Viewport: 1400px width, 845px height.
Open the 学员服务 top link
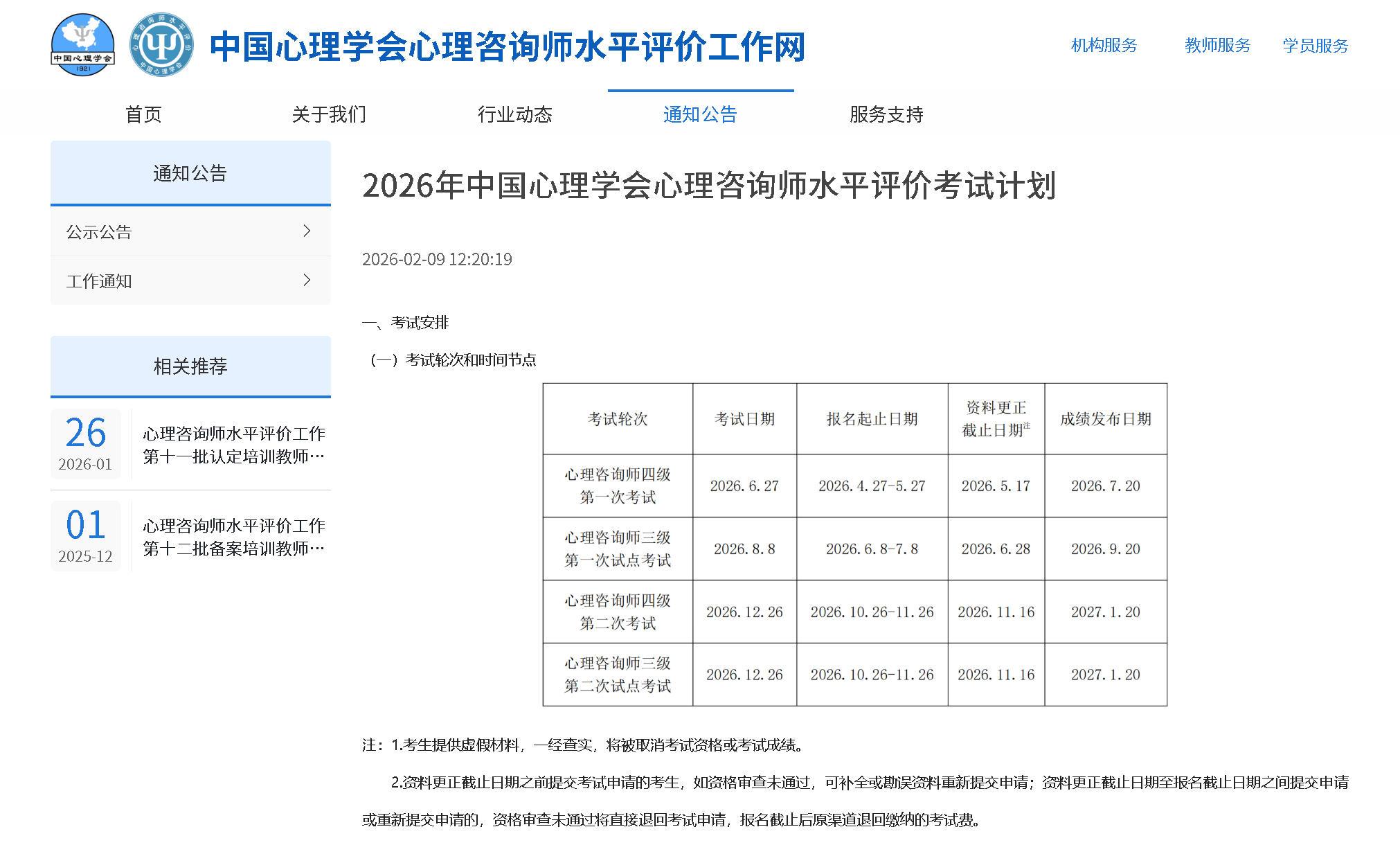(1316, 46)
